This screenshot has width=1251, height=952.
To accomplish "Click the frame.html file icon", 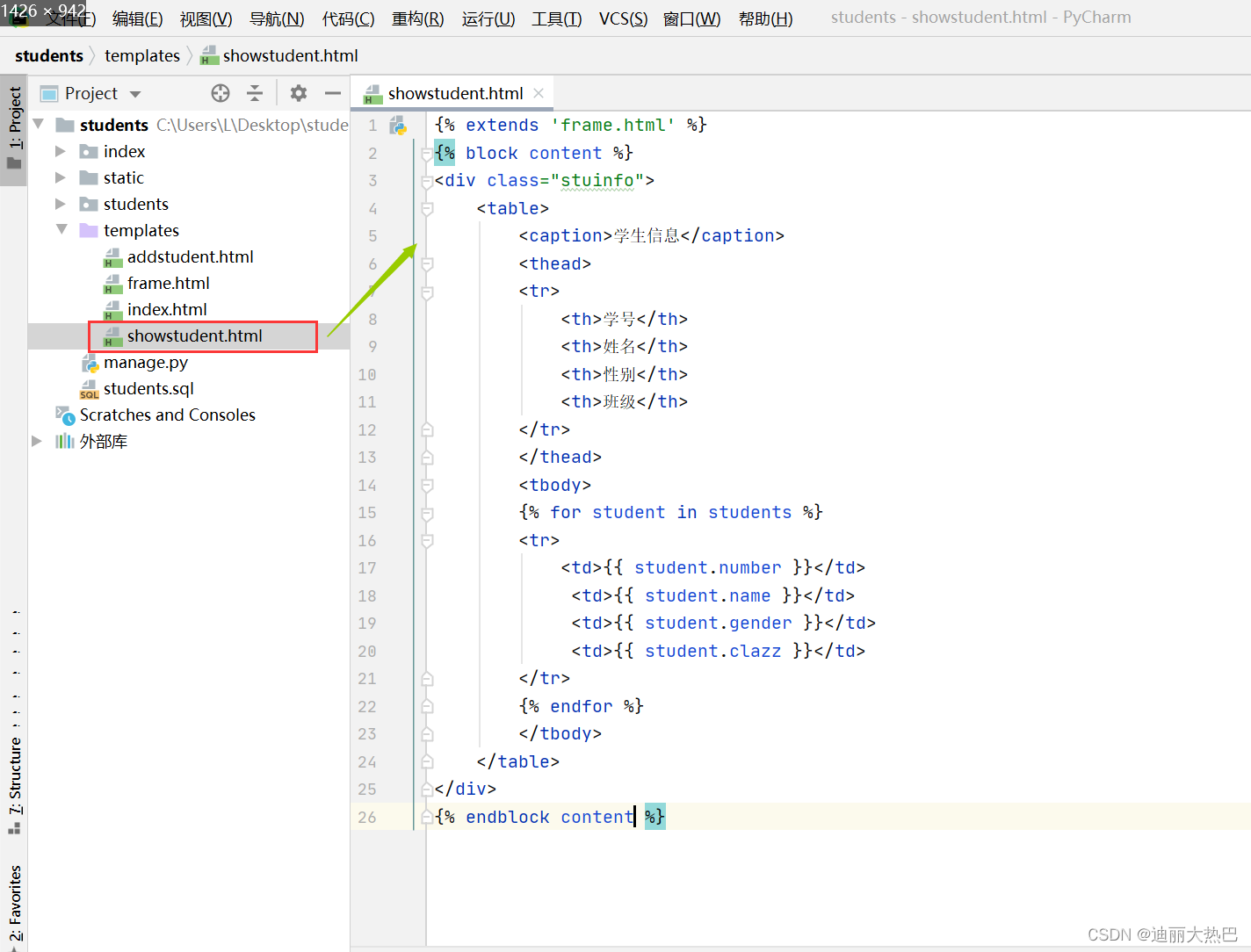I will 112,284.
